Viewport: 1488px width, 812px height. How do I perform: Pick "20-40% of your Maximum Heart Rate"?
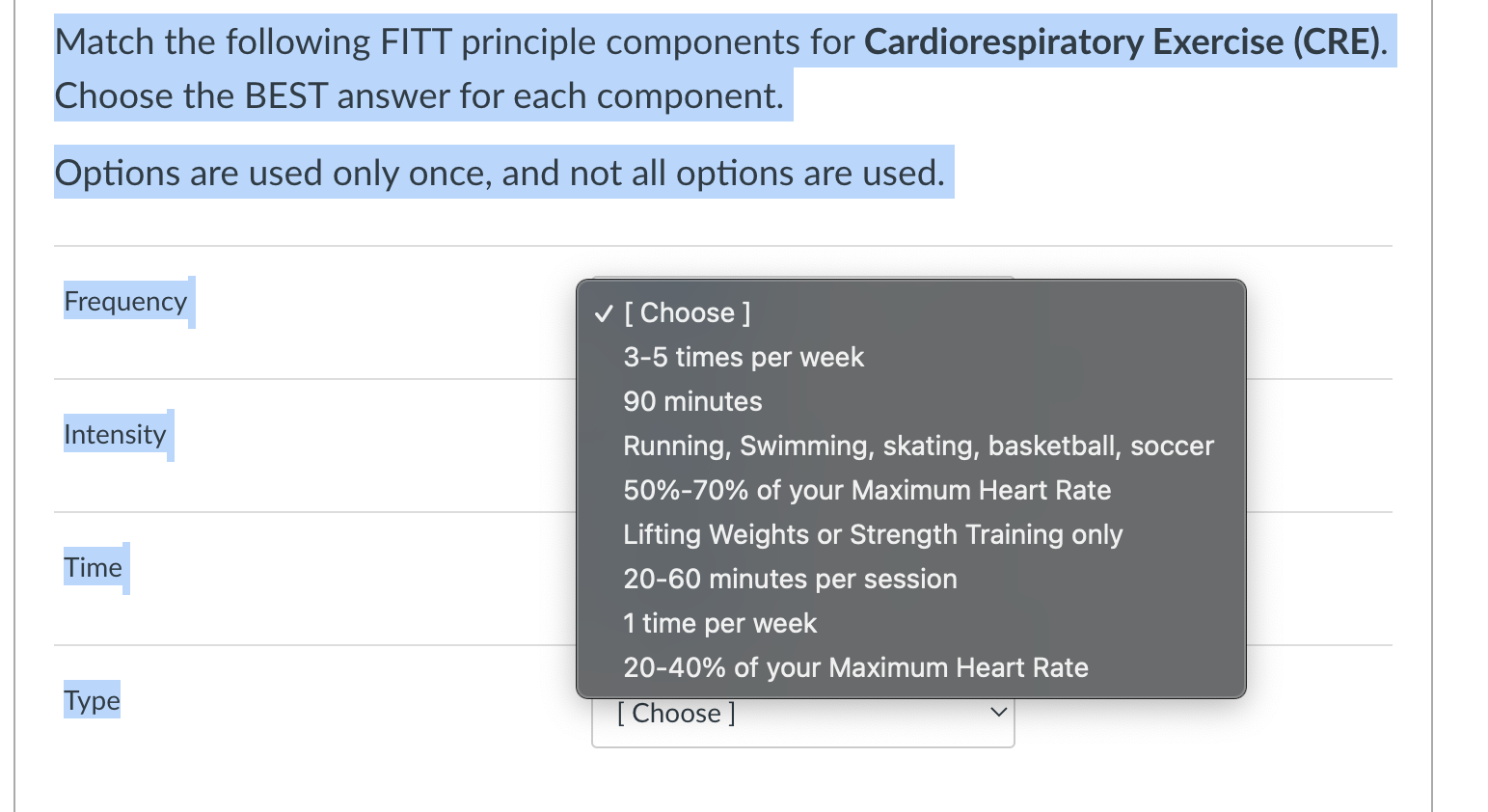[x=854, y=667]
